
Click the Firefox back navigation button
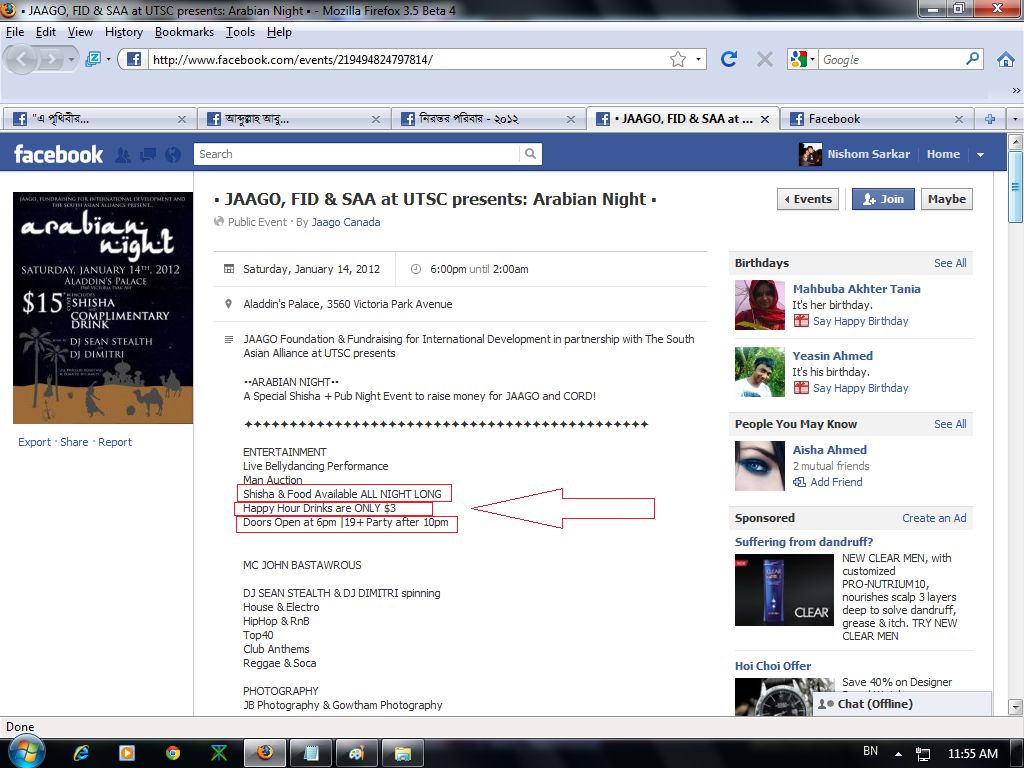coord(21,59)
